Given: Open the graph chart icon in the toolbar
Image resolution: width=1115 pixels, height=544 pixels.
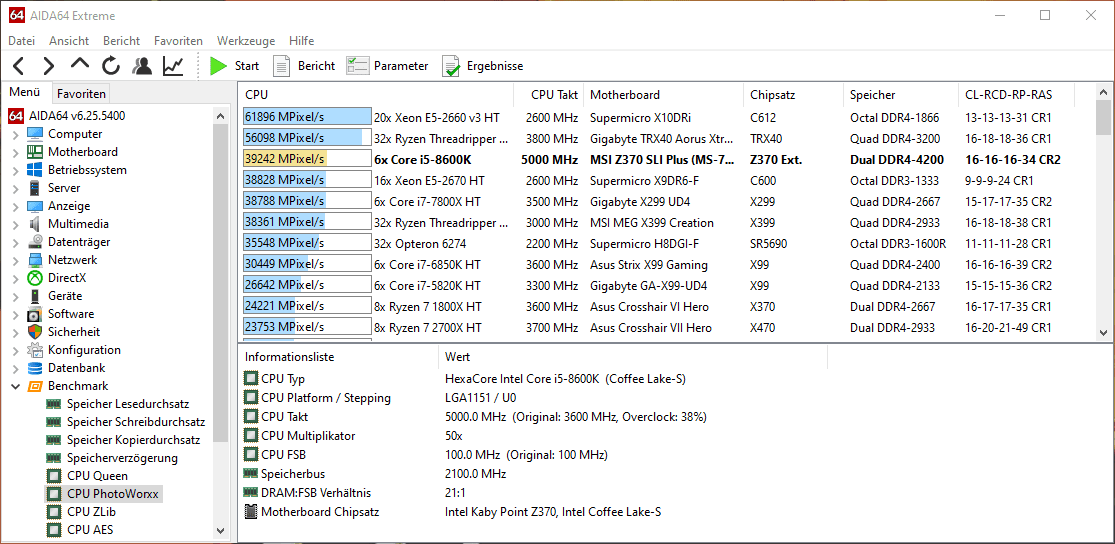Looking at the screenshot, I should pos(173,66).
